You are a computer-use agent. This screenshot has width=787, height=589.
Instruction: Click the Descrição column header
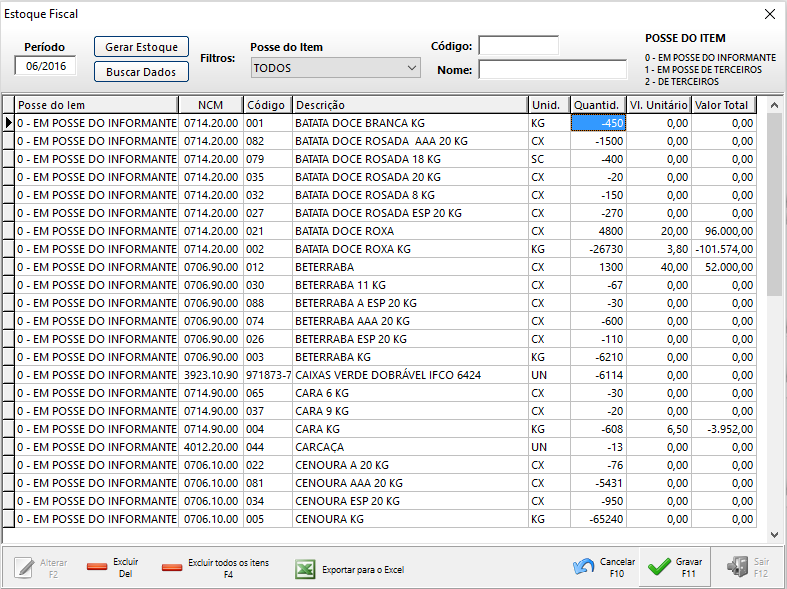pos(410,105)
